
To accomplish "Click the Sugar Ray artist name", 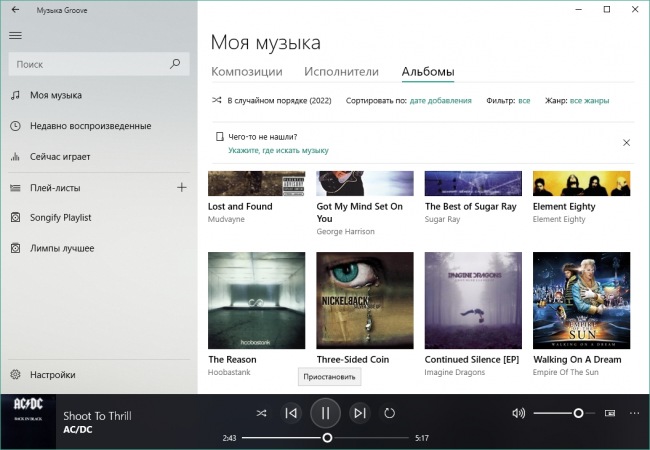I will [x=442, y=219].
